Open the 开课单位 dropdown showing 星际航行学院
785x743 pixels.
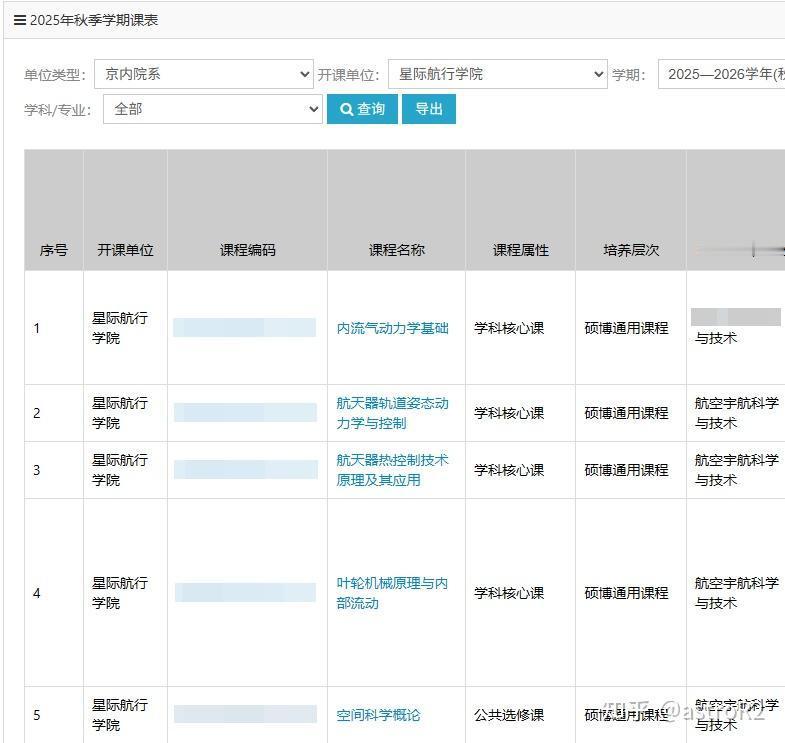[x=498, y=74]
